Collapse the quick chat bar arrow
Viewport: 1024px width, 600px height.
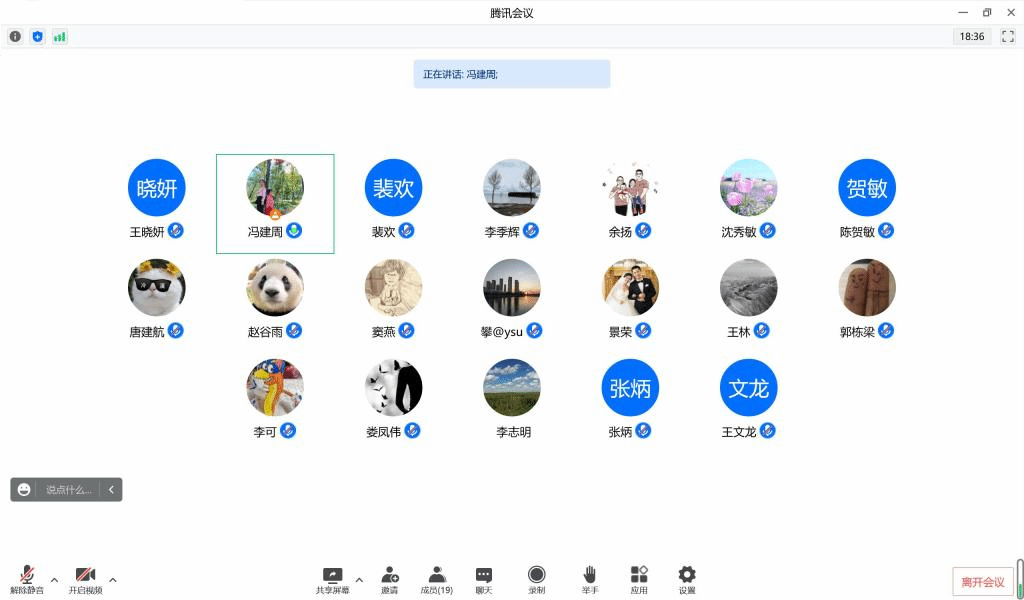tap(111, 490)
